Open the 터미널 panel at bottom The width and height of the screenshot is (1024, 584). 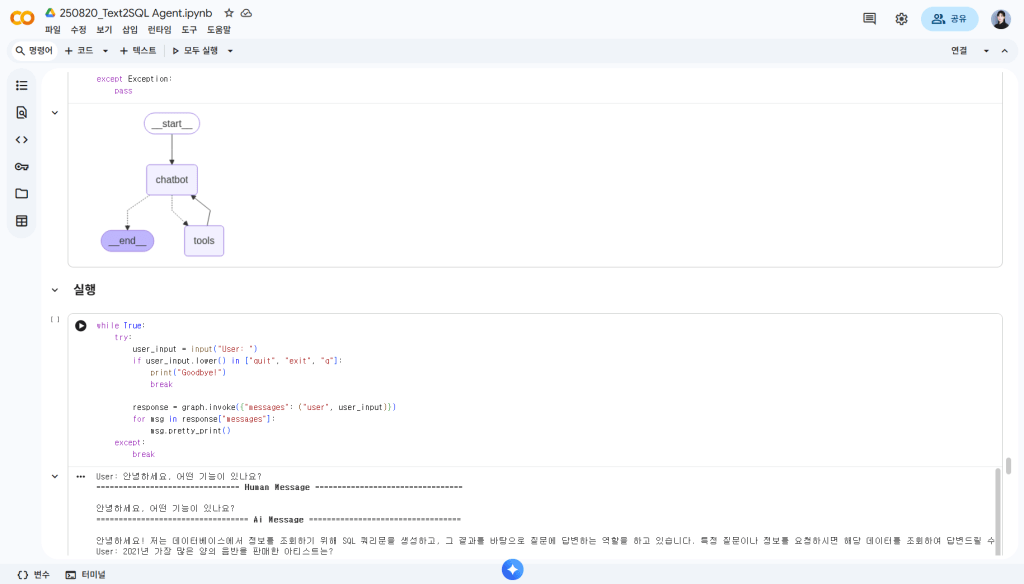point(85,575)
